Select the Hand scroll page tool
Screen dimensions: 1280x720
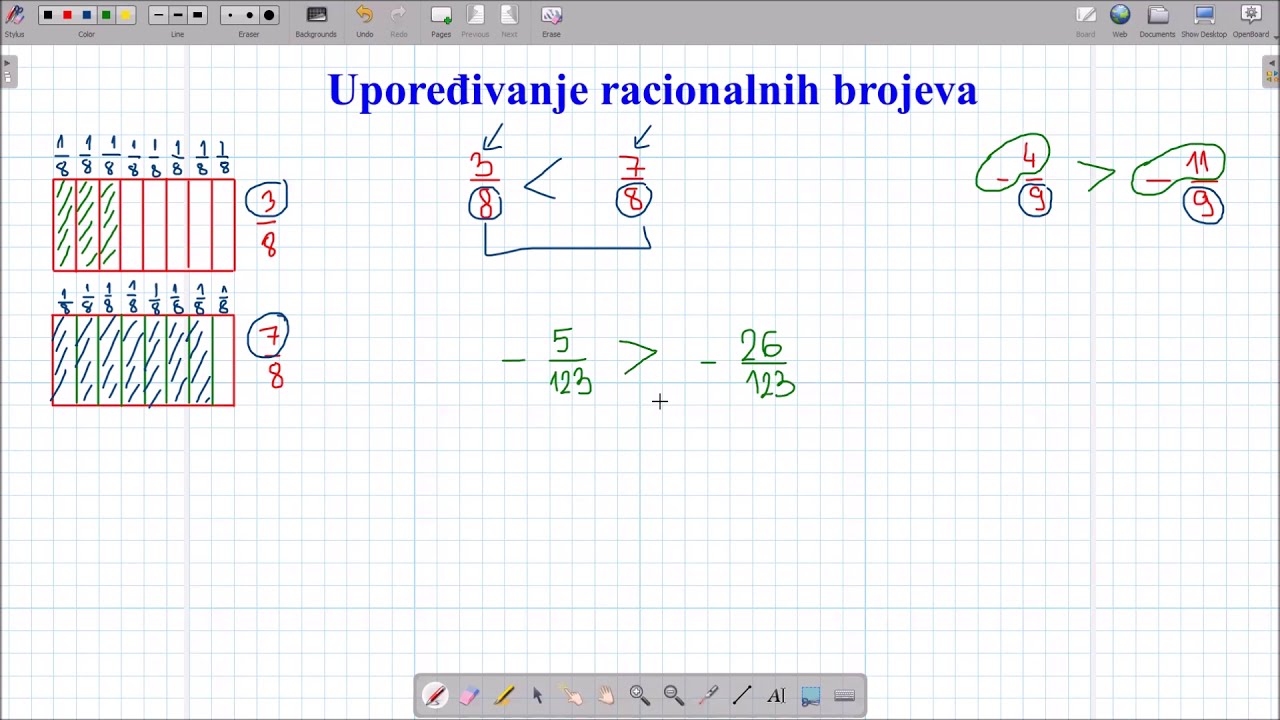(605, 696)
